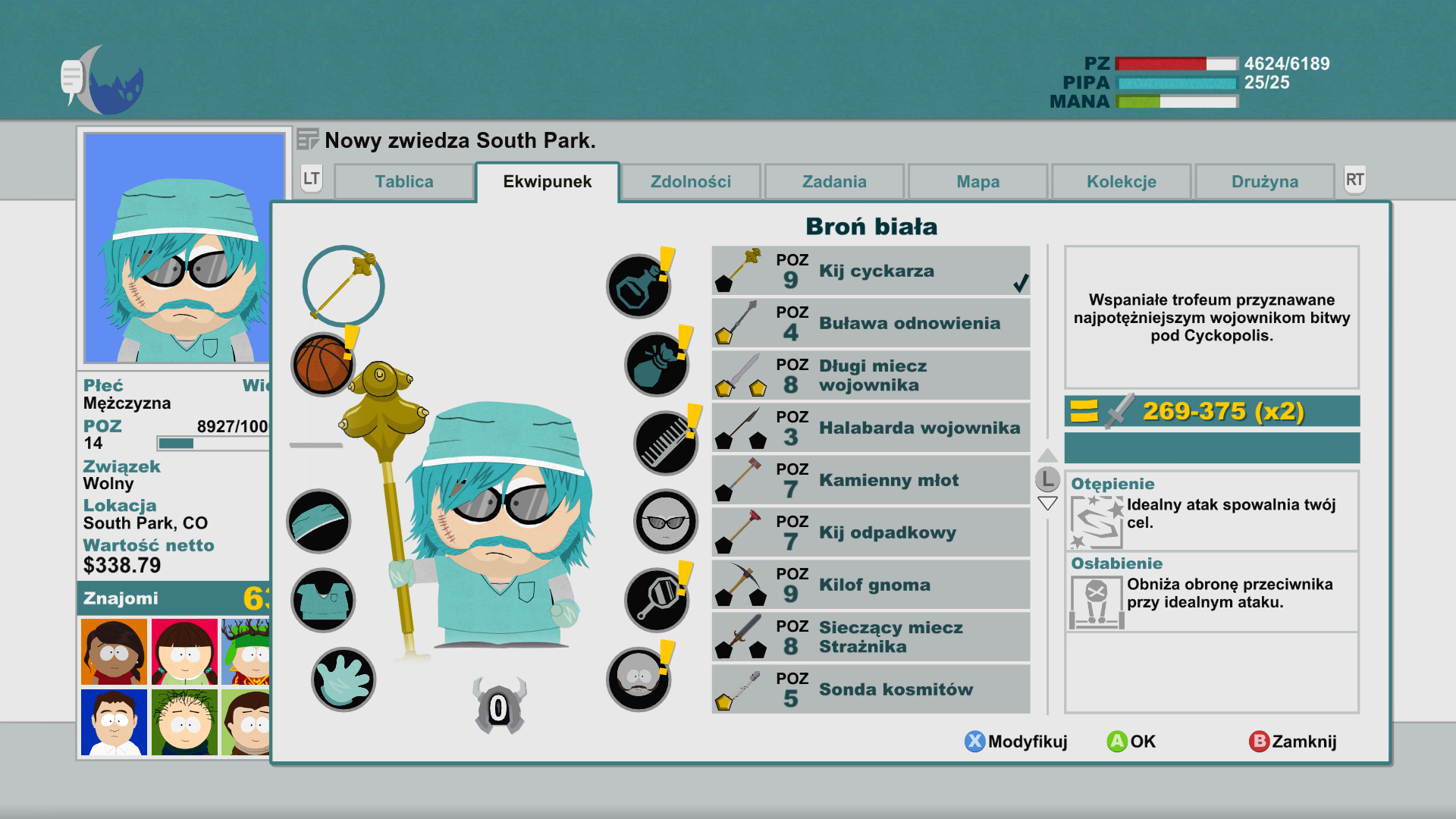The height and width of the screenshot is (819, 1456).
Task: Click the Wartość netto $338.79 value
Action: tap(122, 566)
